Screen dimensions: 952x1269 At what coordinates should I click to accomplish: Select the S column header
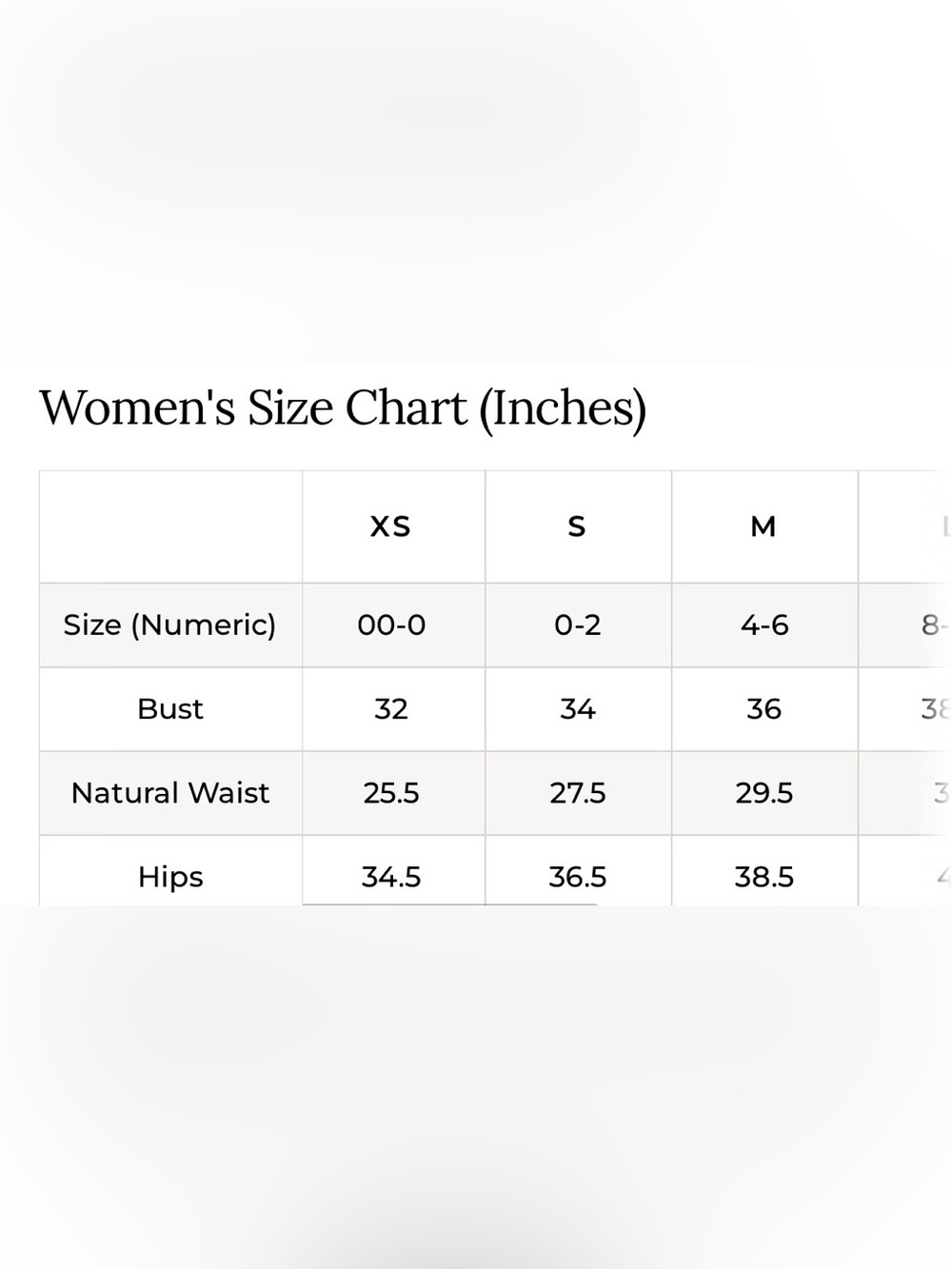pos(577,526)
